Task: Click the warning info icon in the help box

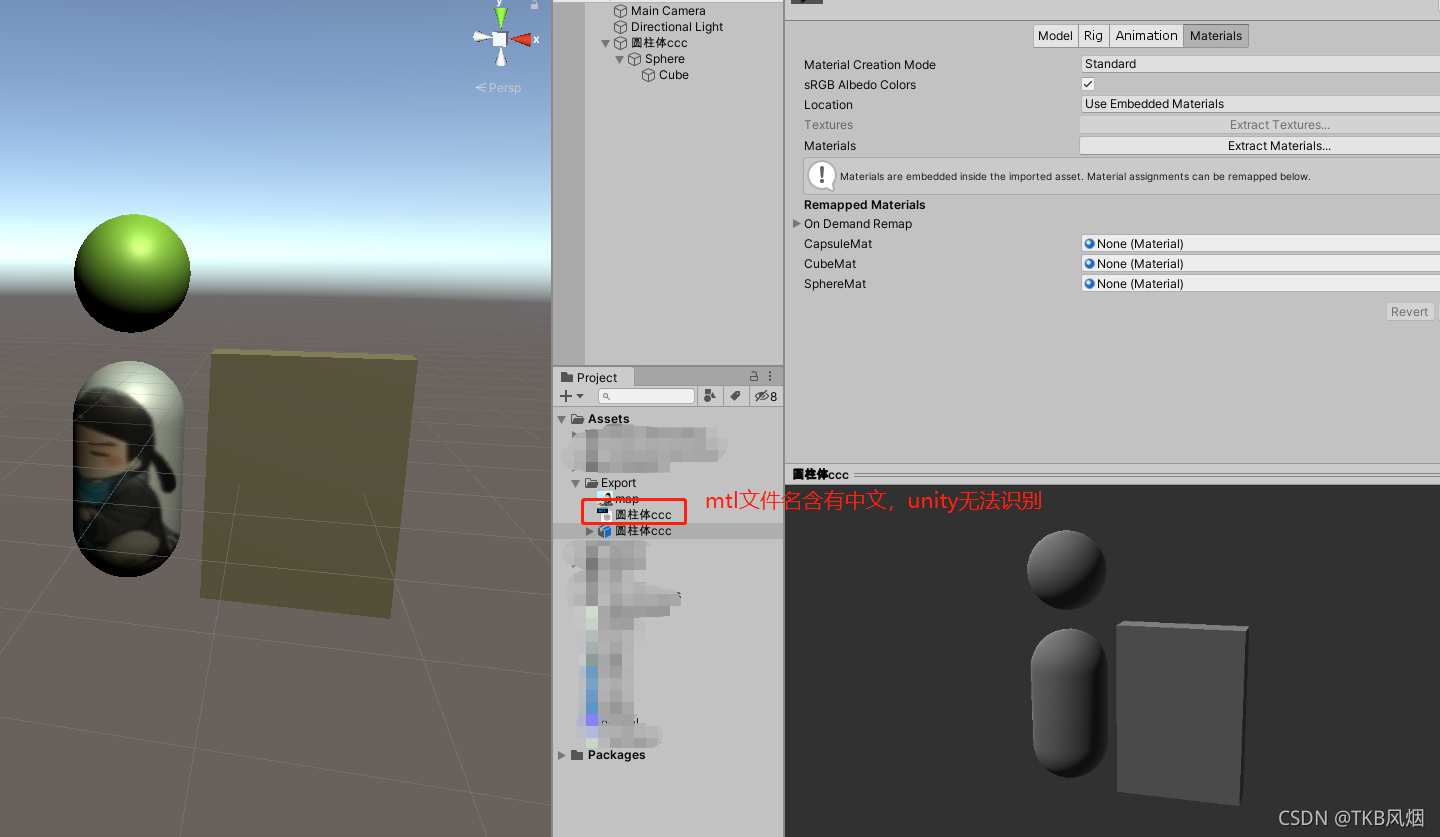Action: pyautogui.click(x=821, y=176)
